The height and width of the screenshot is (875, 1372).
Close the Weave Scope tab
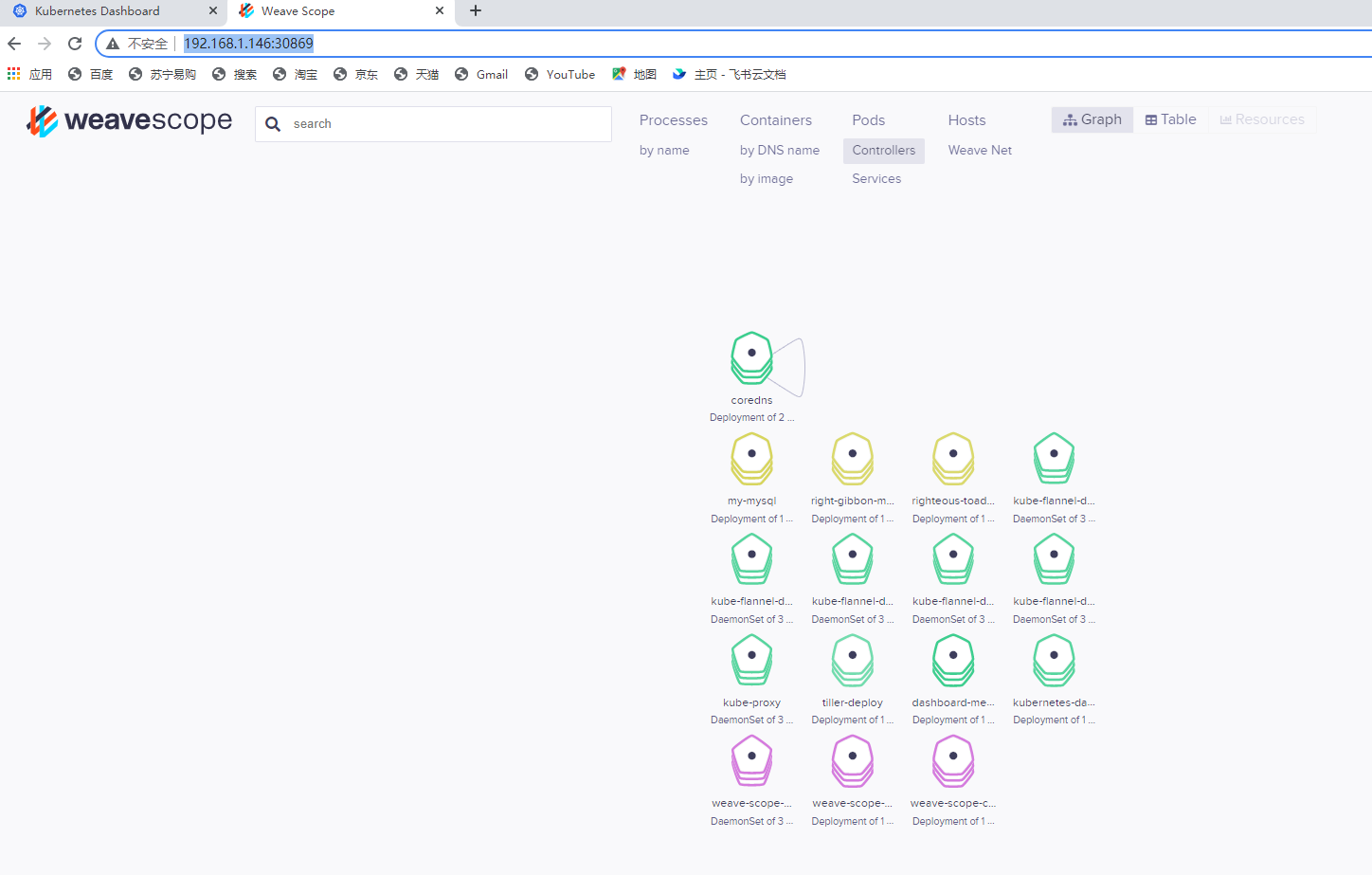click(x=440, y=11)
